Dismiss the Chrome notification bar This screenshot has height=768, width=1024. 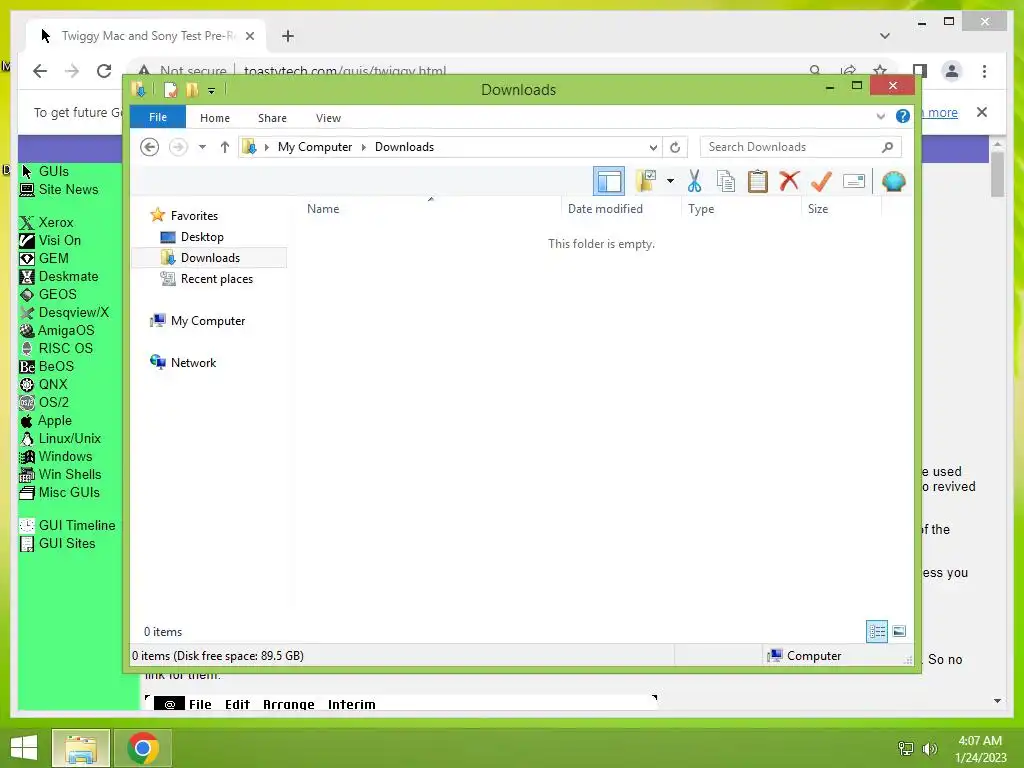point(982,112)
